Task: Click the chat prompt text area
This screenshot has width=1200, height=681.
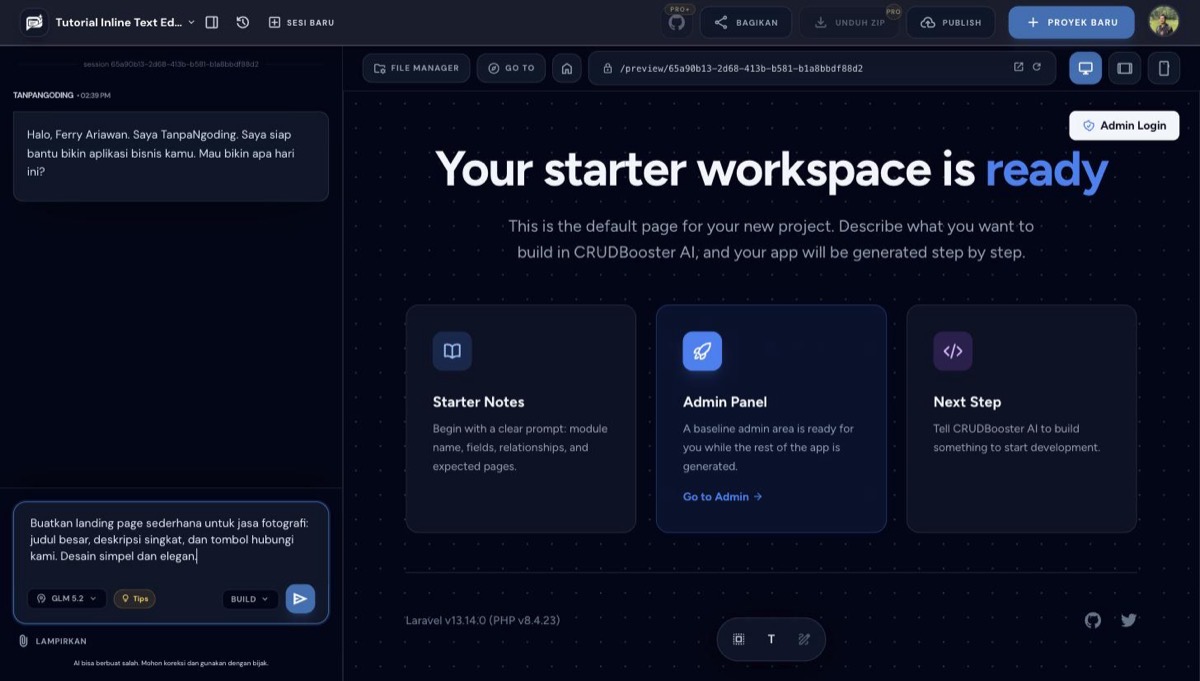Action: coord(171,540)
